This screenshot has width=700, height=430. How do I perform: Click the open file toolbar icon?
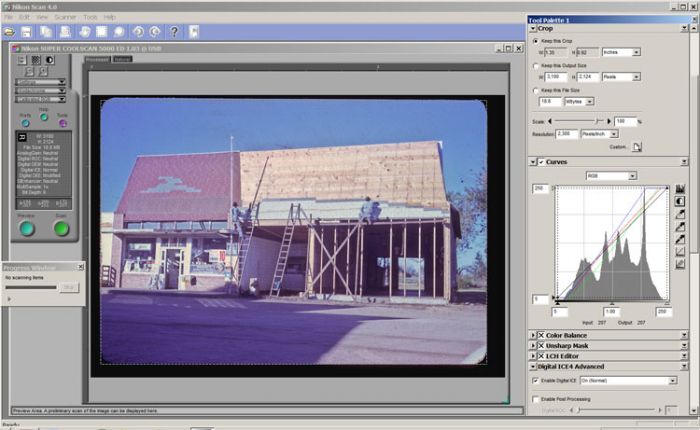[9, 32]
